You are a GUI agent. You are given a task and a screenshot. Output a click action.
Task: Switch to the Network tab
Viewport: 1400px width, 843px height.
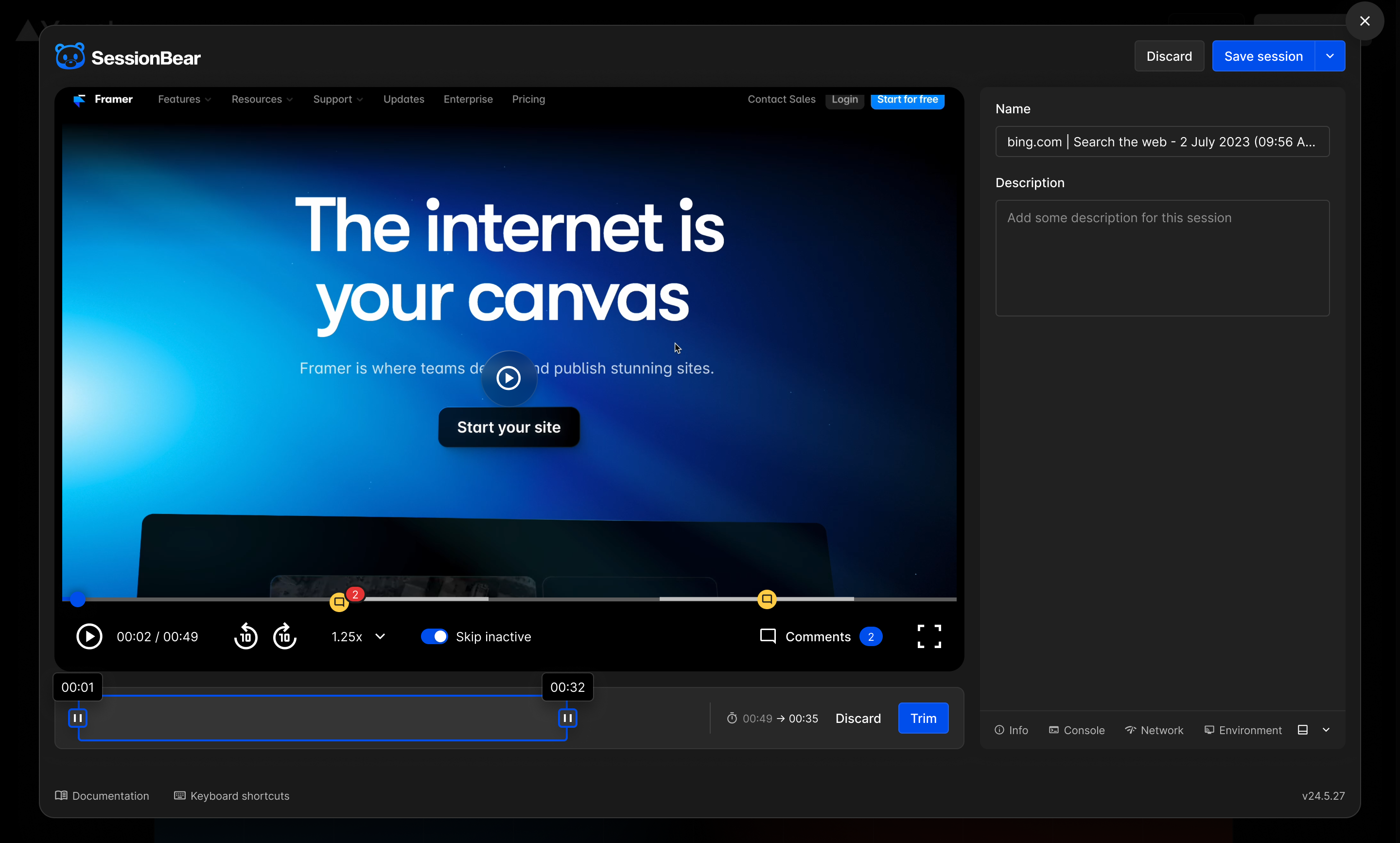pyautogui.click(x=1154, y=730)
